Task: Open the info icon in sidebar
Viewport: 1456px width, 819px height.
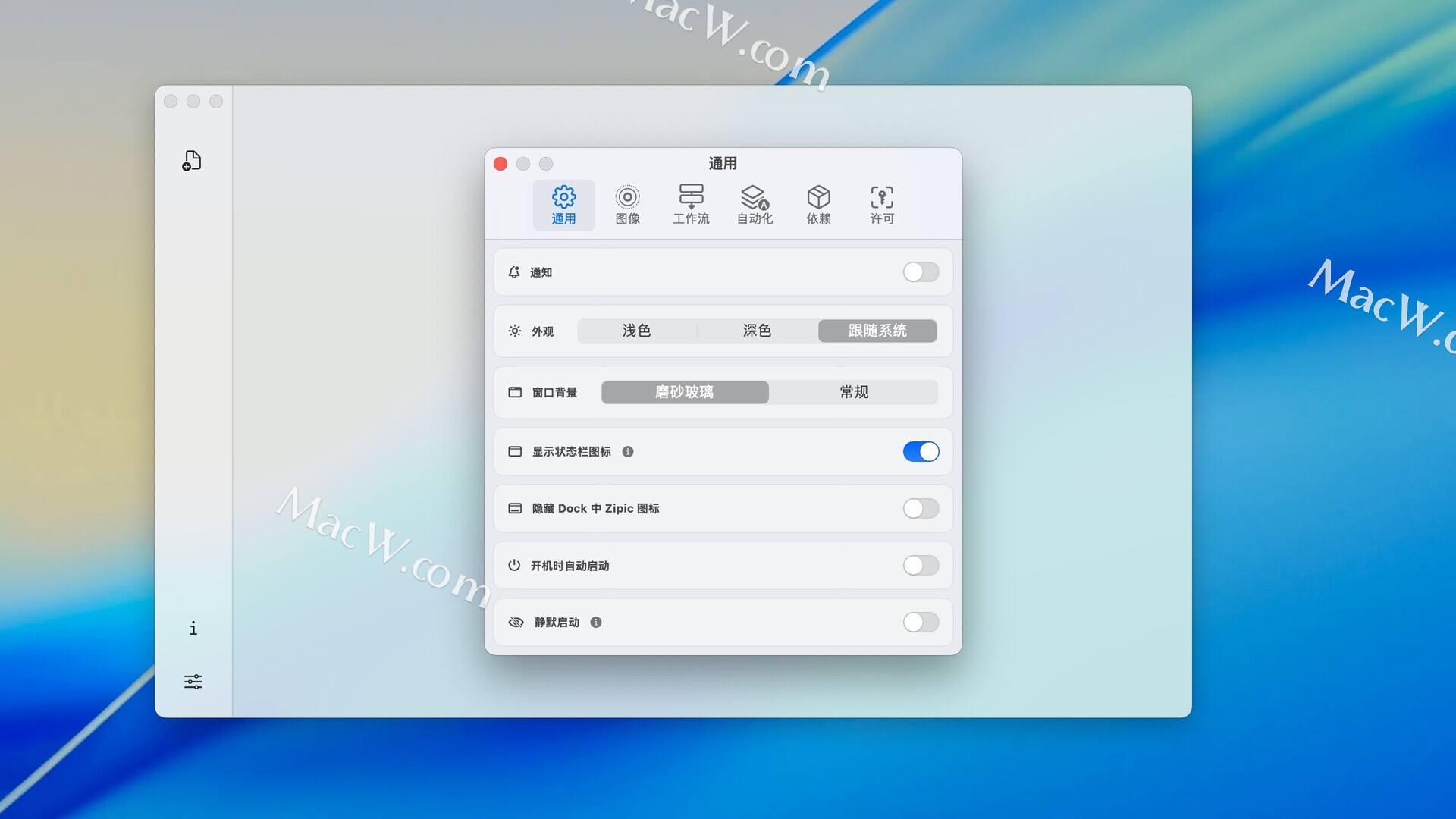Action: click(x=193, y=628)
